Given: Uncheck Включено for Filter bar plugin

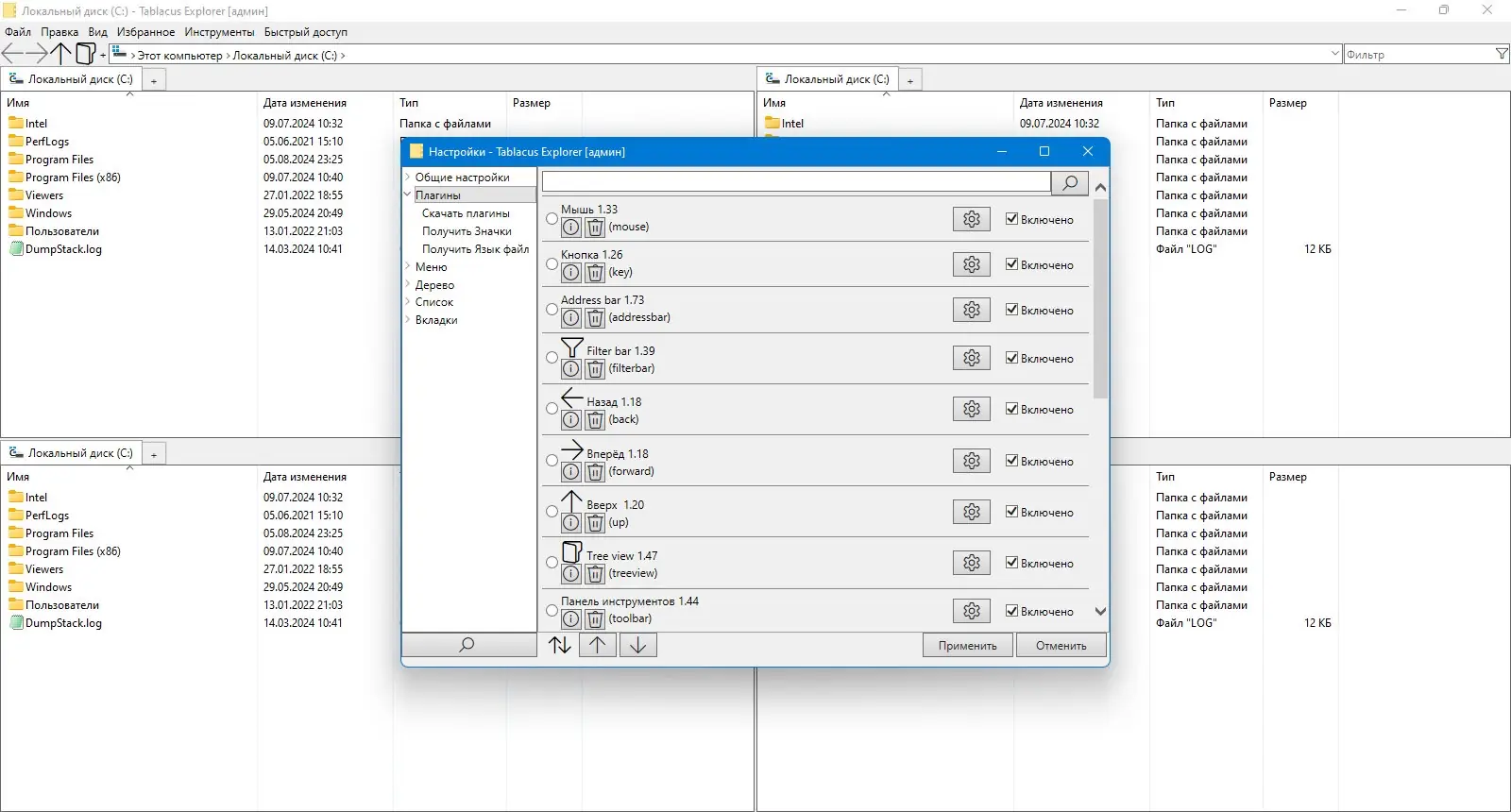Looking at the screenshot, I should coord(1011,358).
